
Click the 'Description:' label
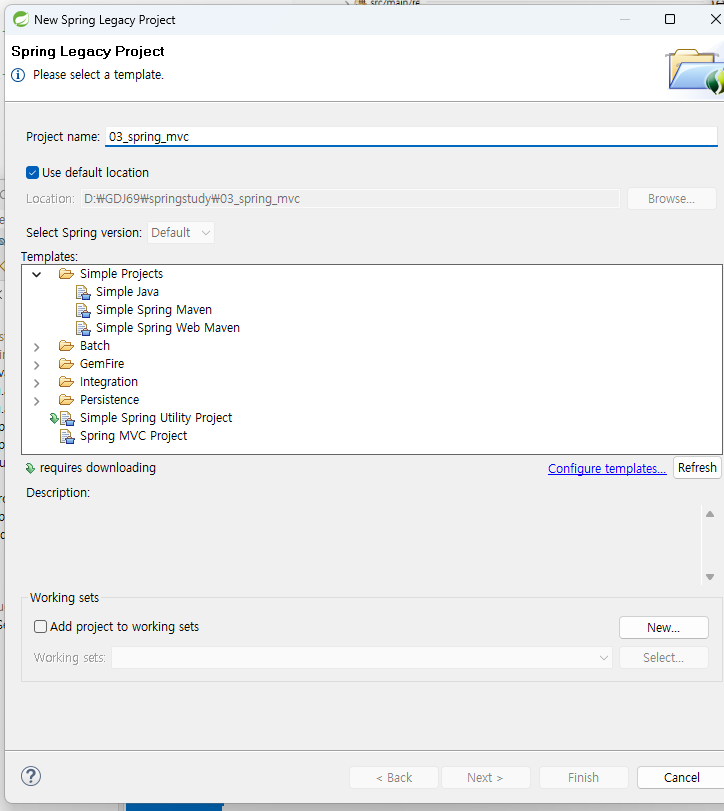(58, 493)
